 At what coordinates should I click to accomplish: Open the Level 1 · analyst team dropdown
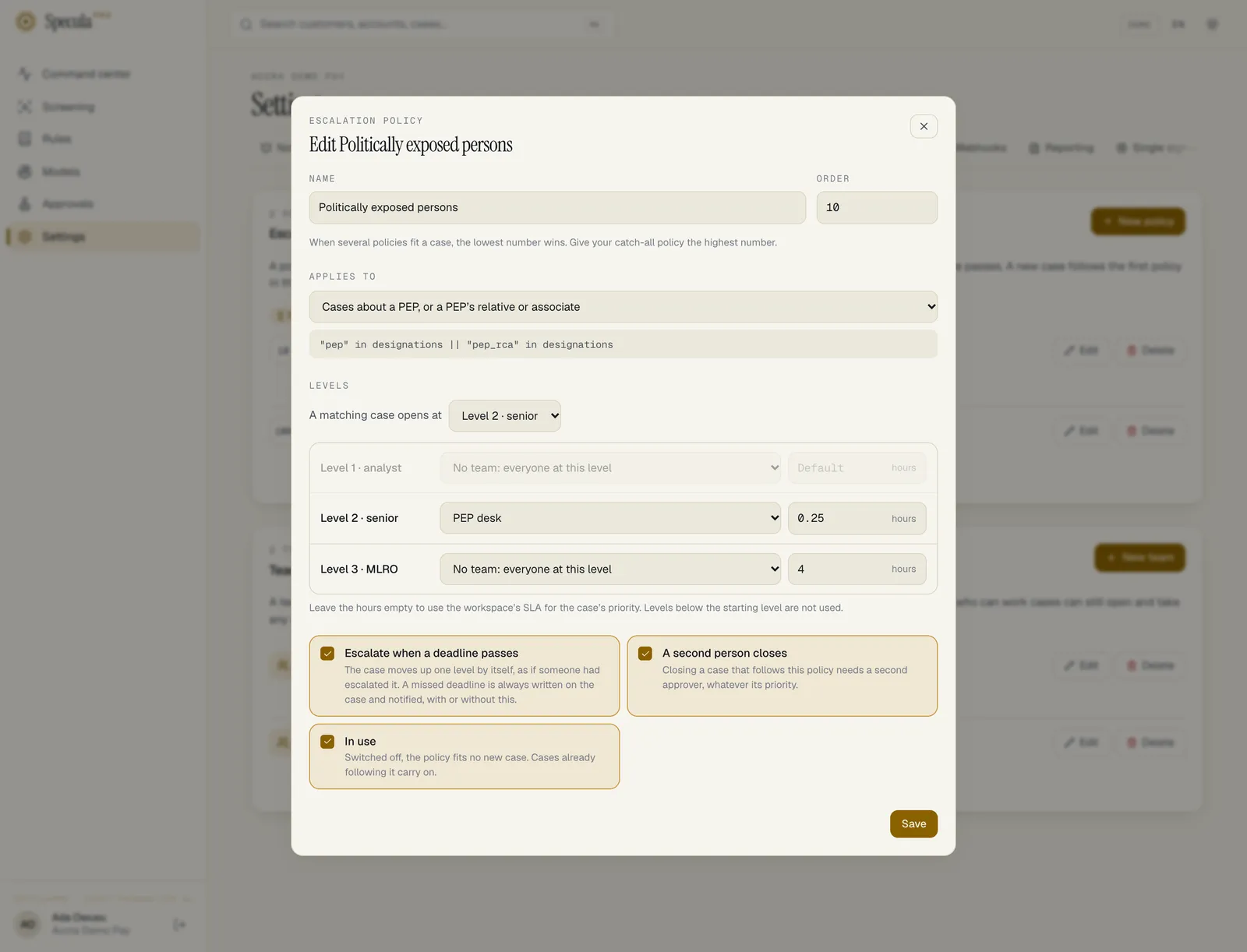[610, 468]
